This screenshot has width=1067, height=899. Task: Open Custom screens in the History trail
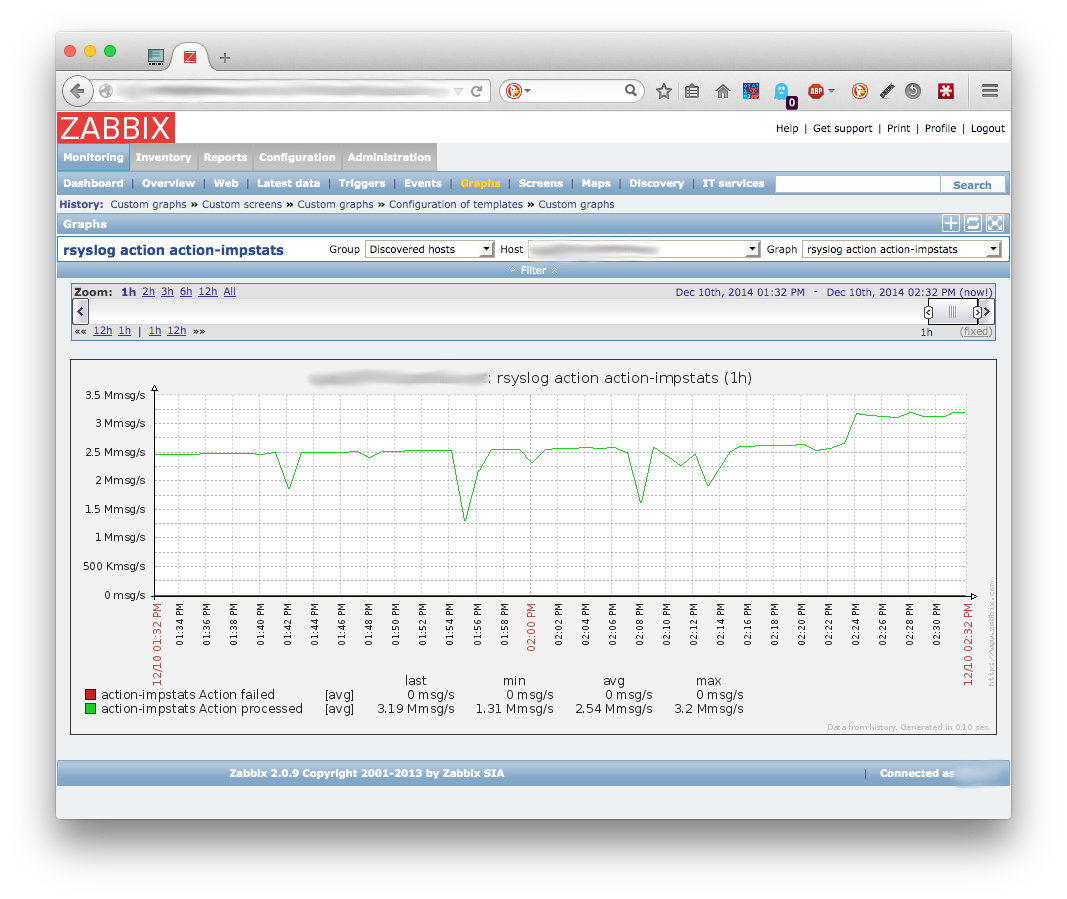pyautogui.click(x=242, y=204)
